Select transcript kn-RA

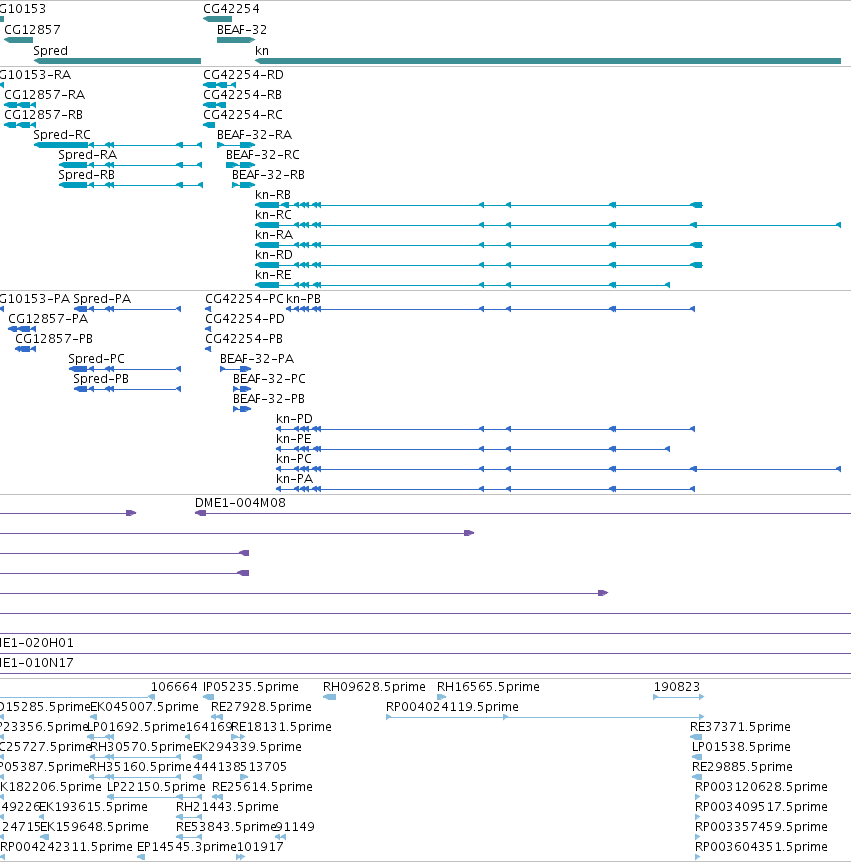479,245
